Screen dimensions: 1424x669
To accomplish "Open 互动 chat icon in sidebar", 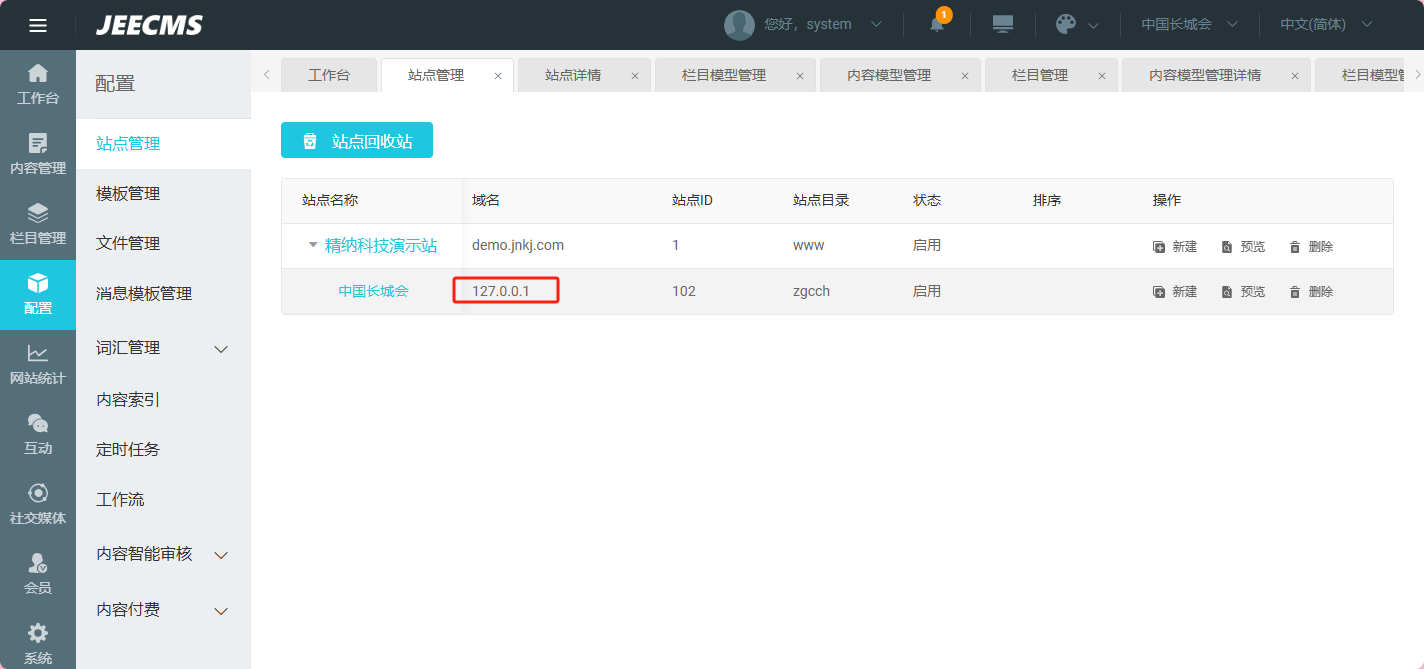I will pos(38,434).
